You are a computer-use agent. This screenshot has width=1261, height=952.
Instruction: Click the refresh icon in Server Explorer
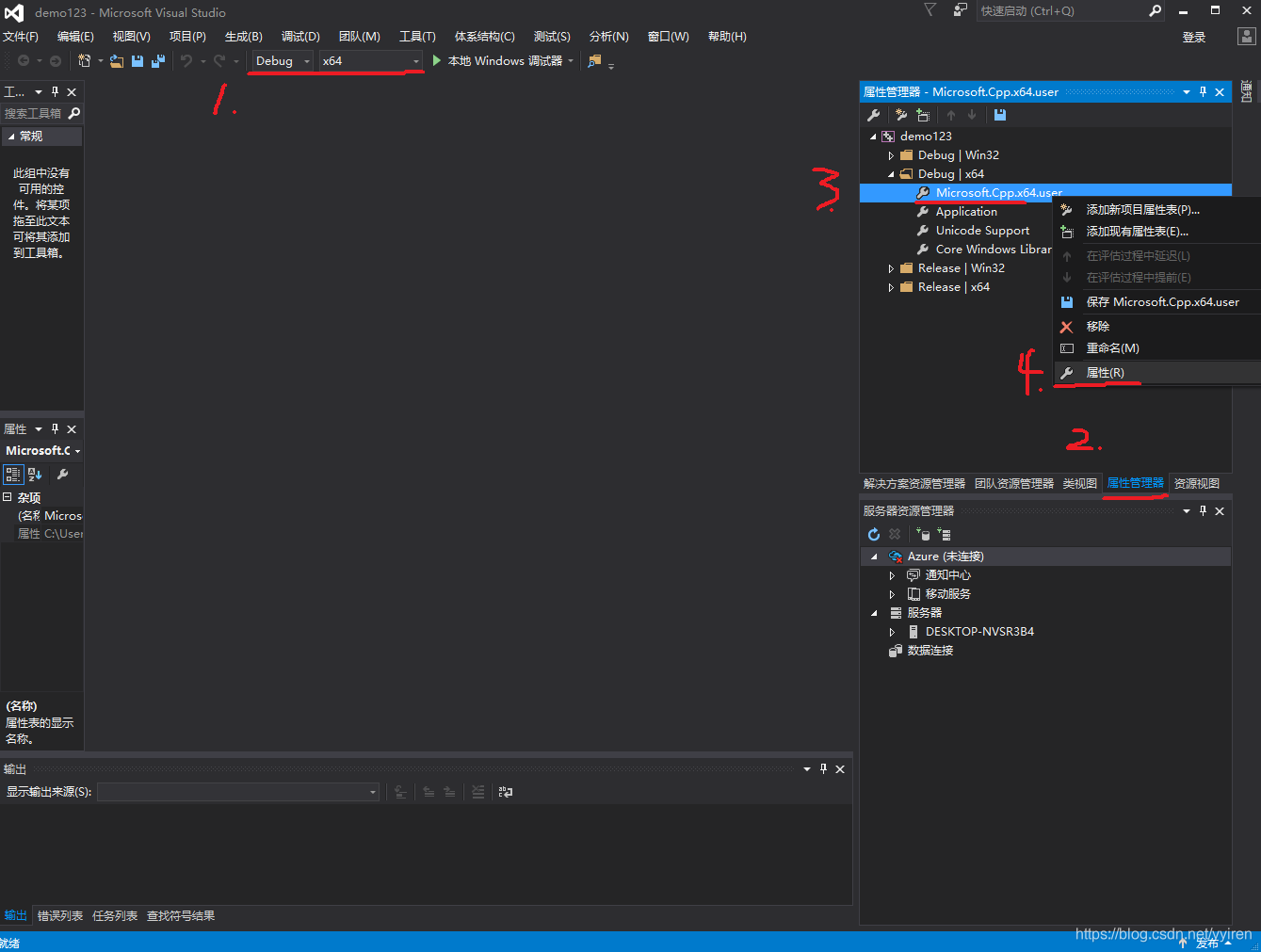[x=874, y=534]
